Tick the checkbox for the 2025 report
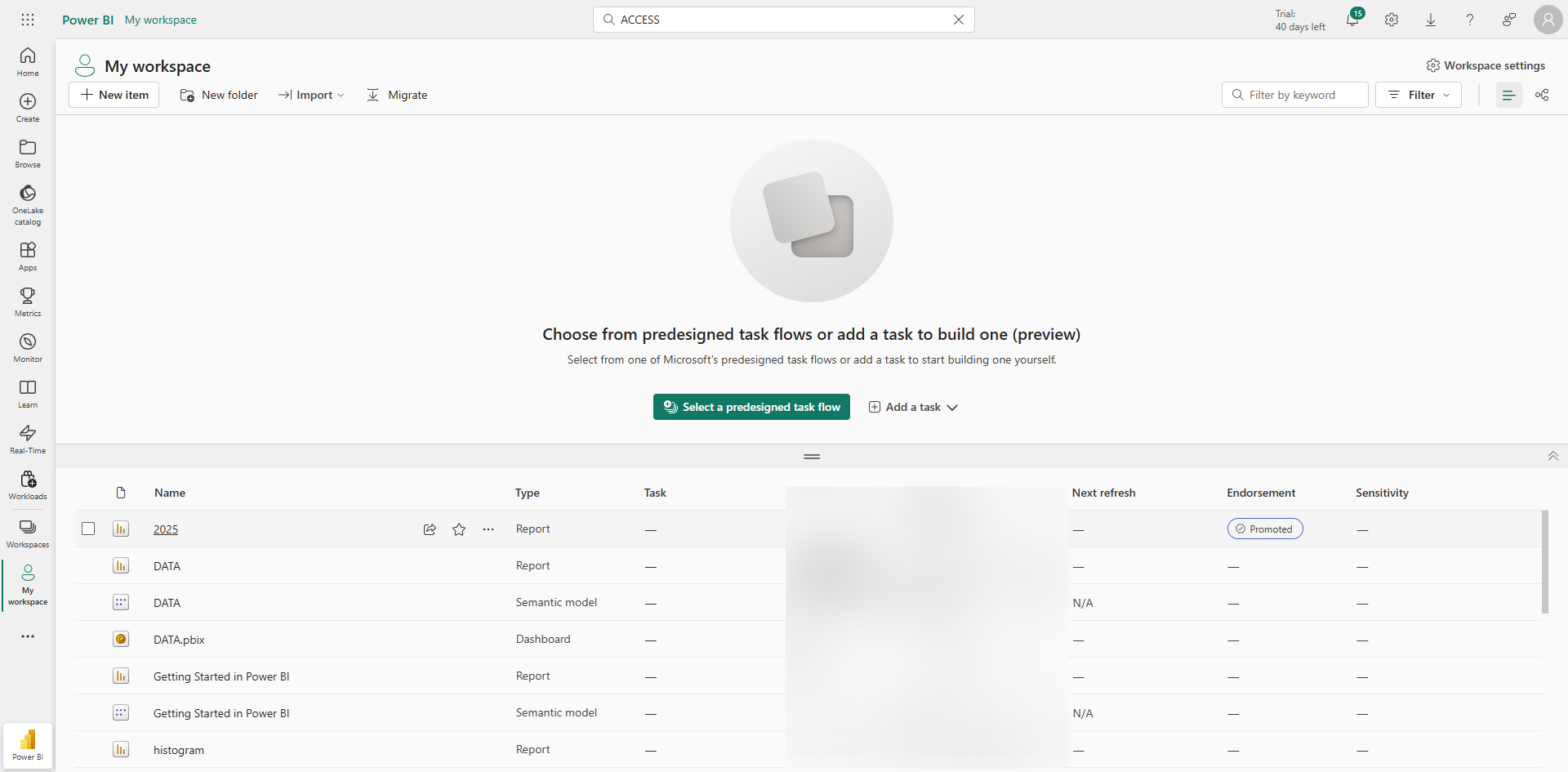1568x772 pixels. (x=88, y=529)
